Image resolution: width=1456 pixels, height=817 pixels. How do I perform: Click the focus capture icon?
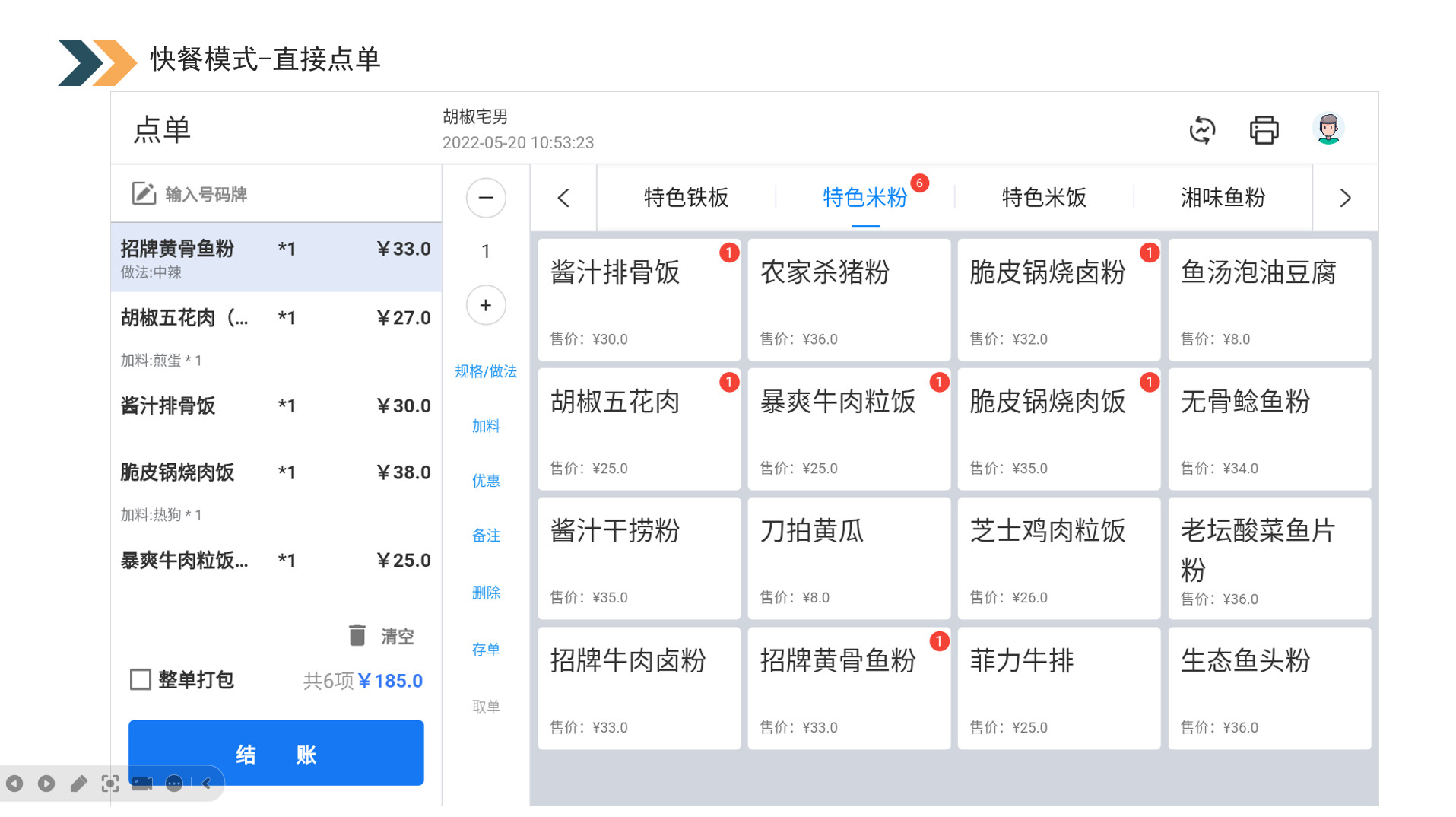110,784
